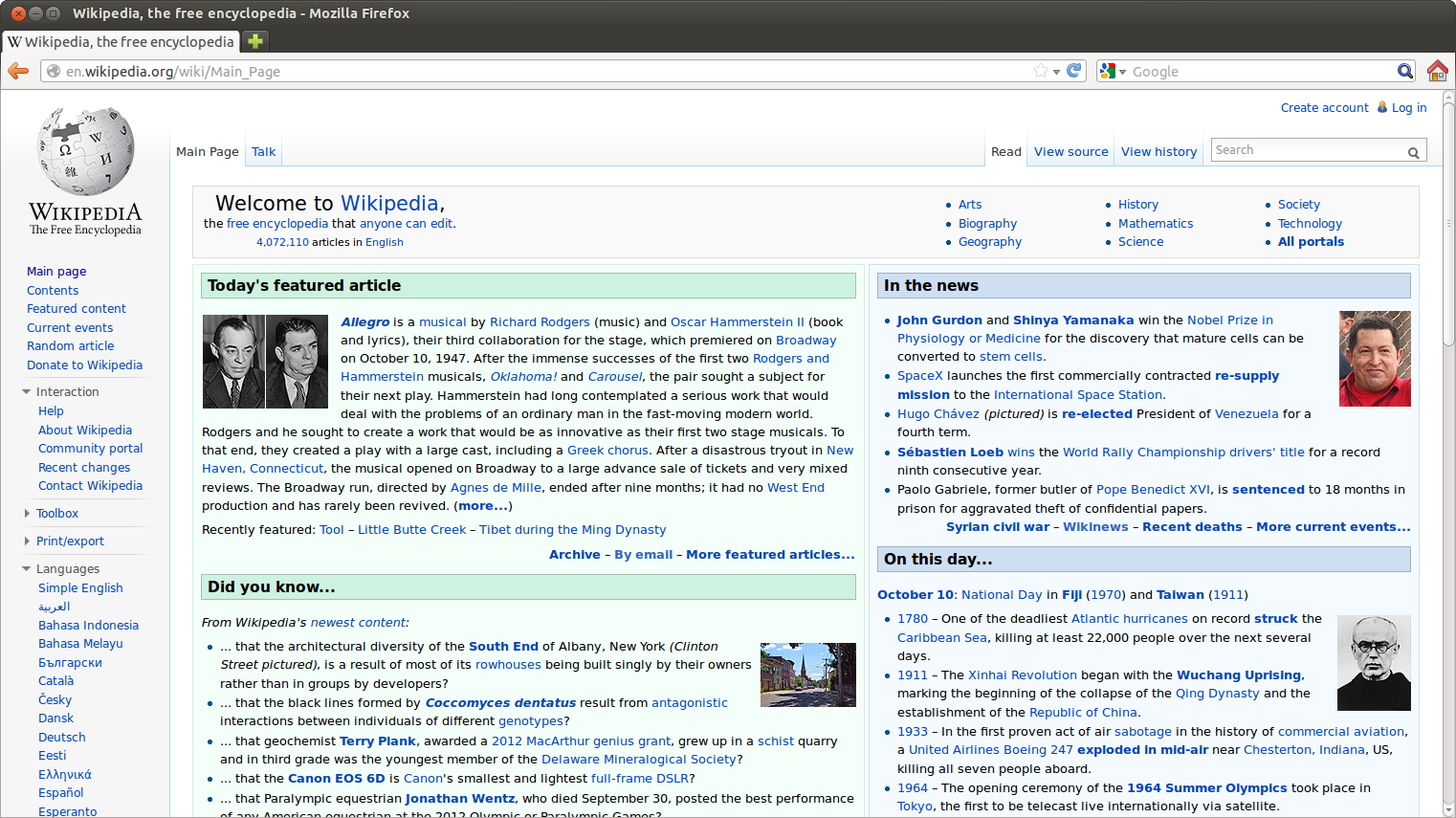This screenshot has height=818, width=1456.
Task: Open the Featured content sidebar link
Action: (77, 309)
